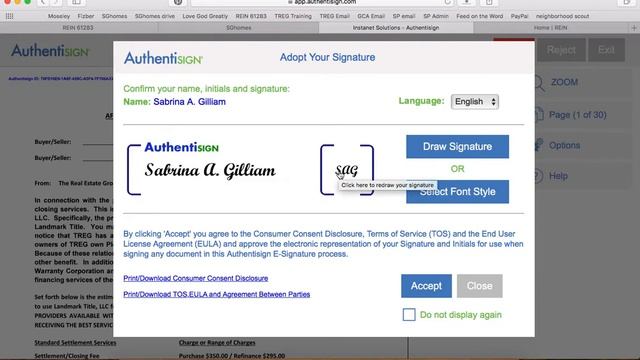Open the GCA Email bookmark
640x360 pixels.
point(371,16)
